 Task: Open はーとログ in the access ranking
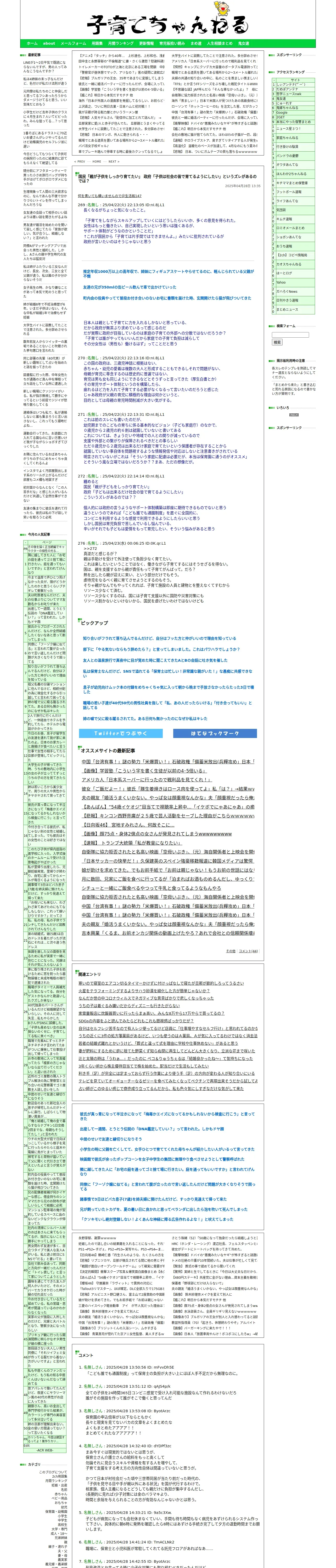(x=284, y=273)
